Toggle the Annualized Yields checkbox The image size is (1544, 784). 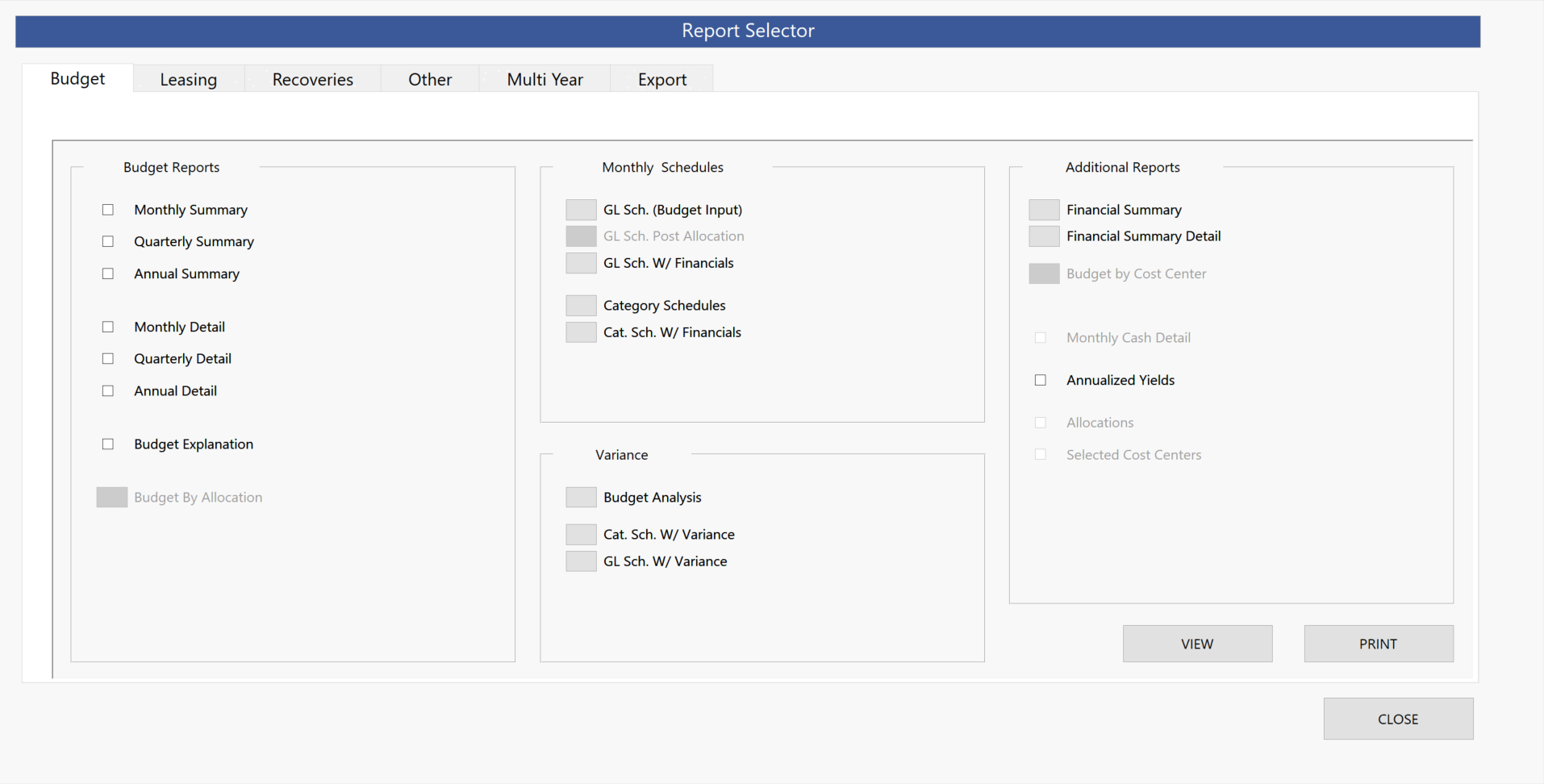pyautogui.click(x=1041, y=380)
